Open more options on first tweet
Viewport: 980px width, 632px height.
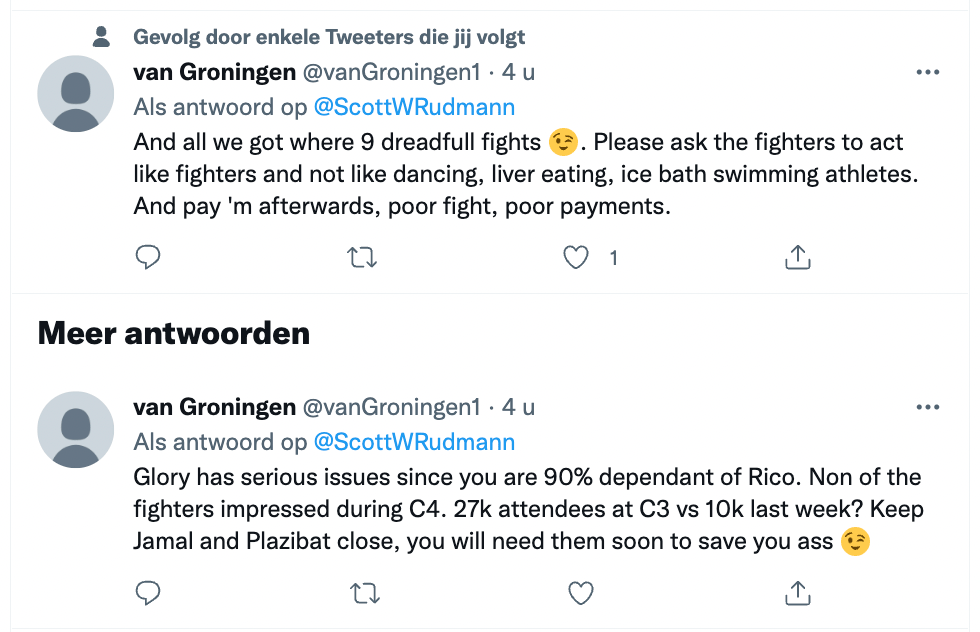[928, 72]
